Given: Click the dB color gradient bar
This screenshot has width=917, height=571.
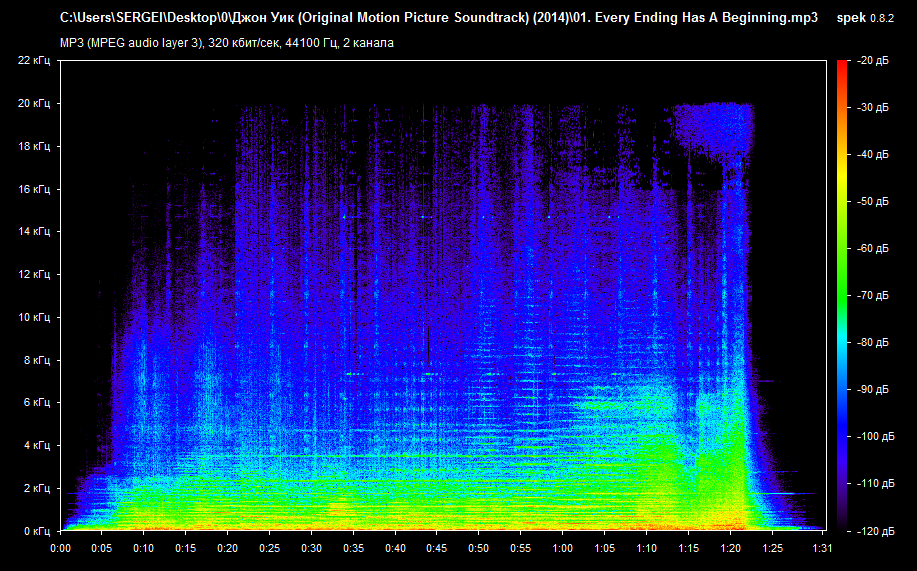Looking at the screenshot, I should coord(842,295).
